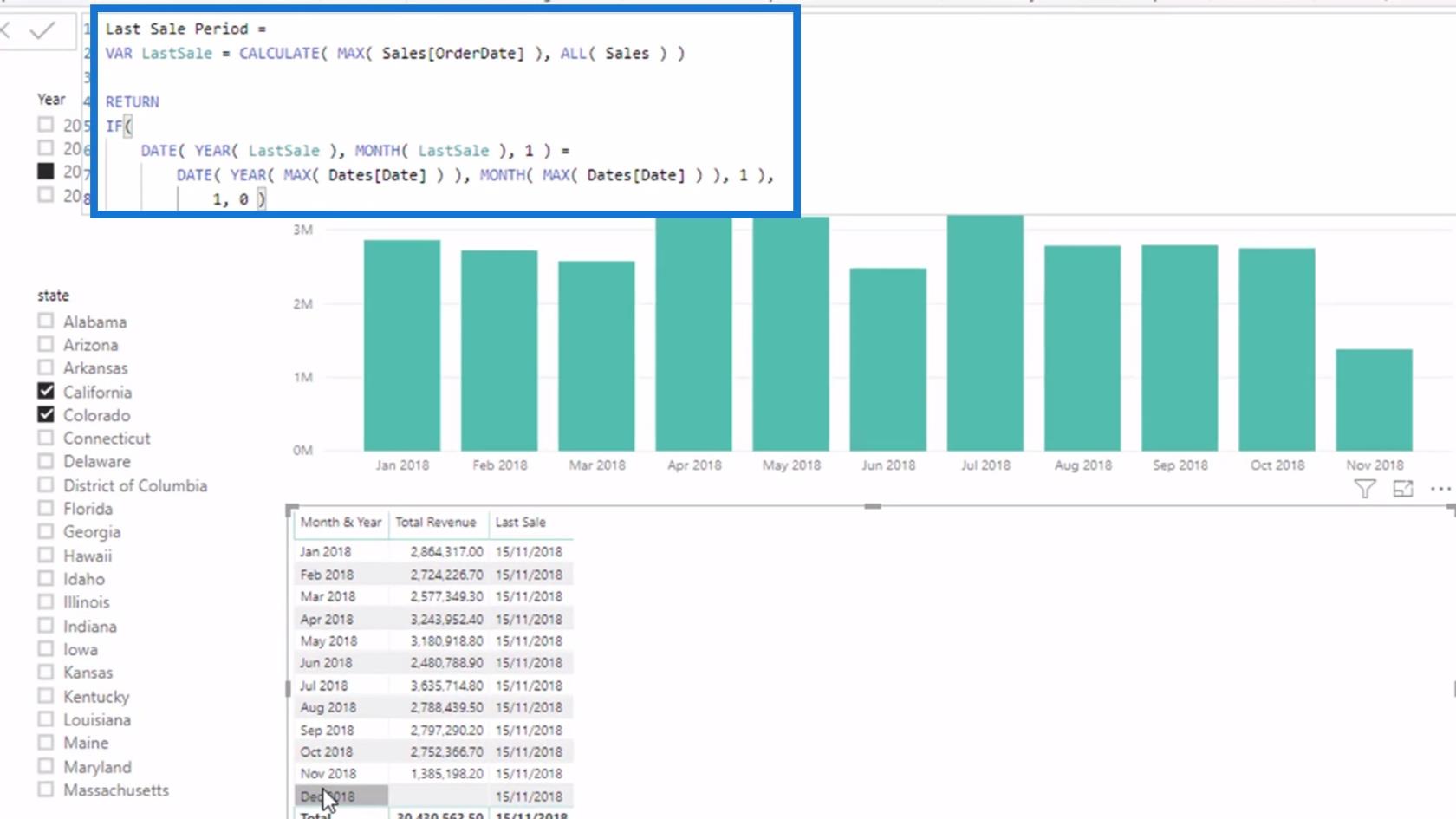Check the Illinois state checkbox
This screenshot has height=819, width=1456.
click(x=46, y=601)
